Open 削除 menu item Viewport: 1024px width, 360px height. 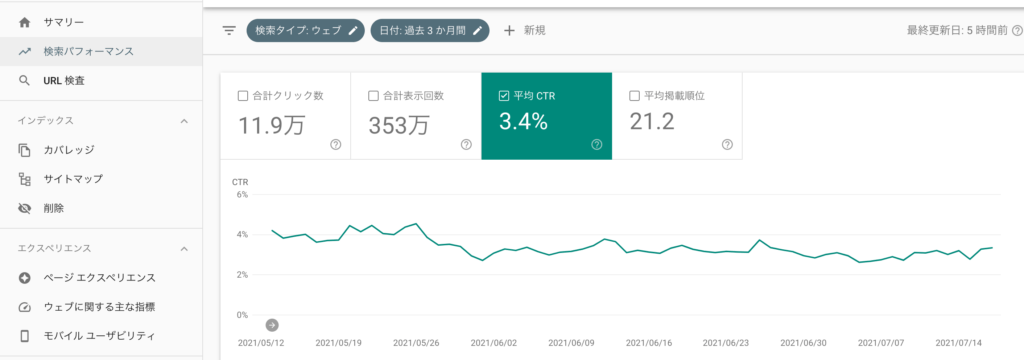[101, 208]
